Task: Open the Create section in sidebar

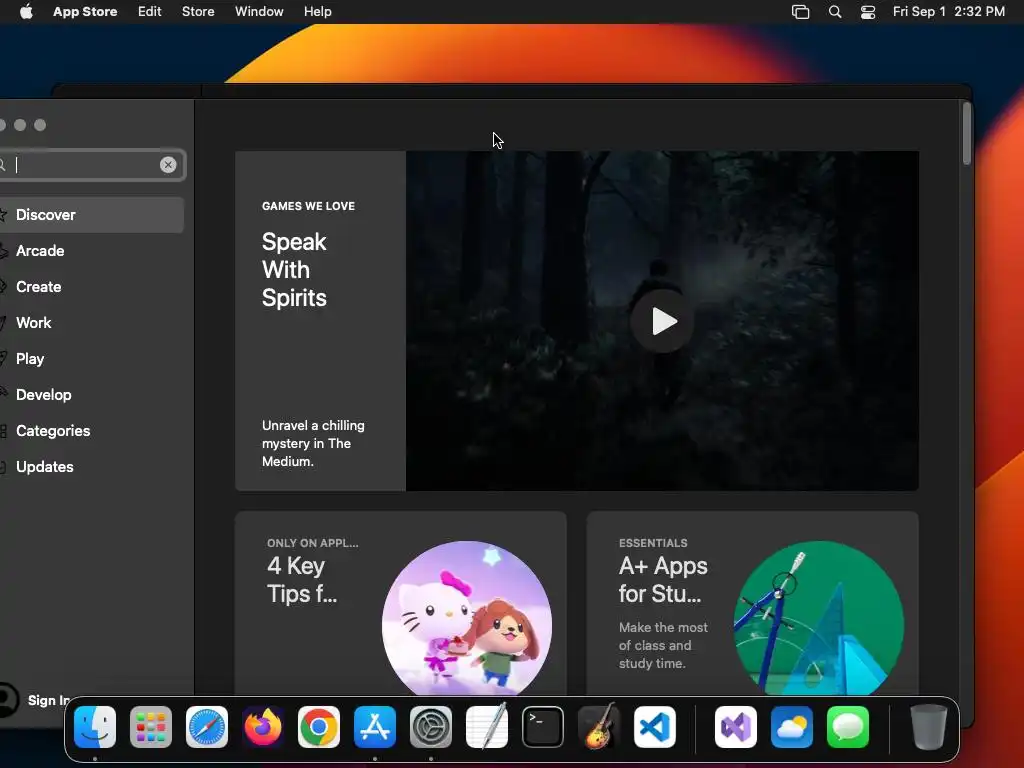Action: (x=91, y=287)
